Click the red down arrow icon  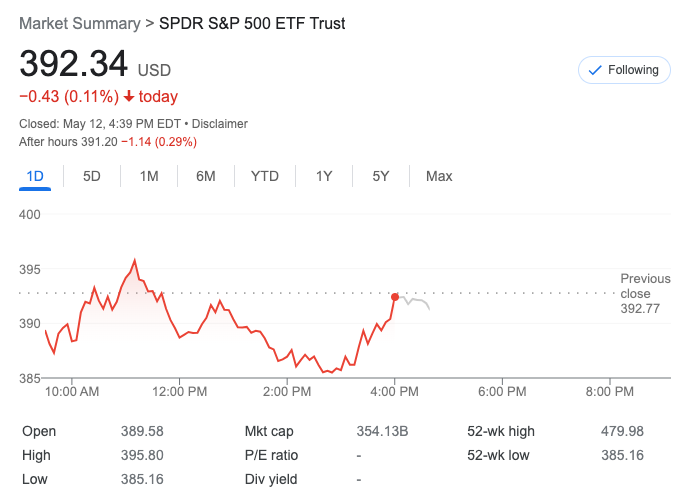click(129, 97)
